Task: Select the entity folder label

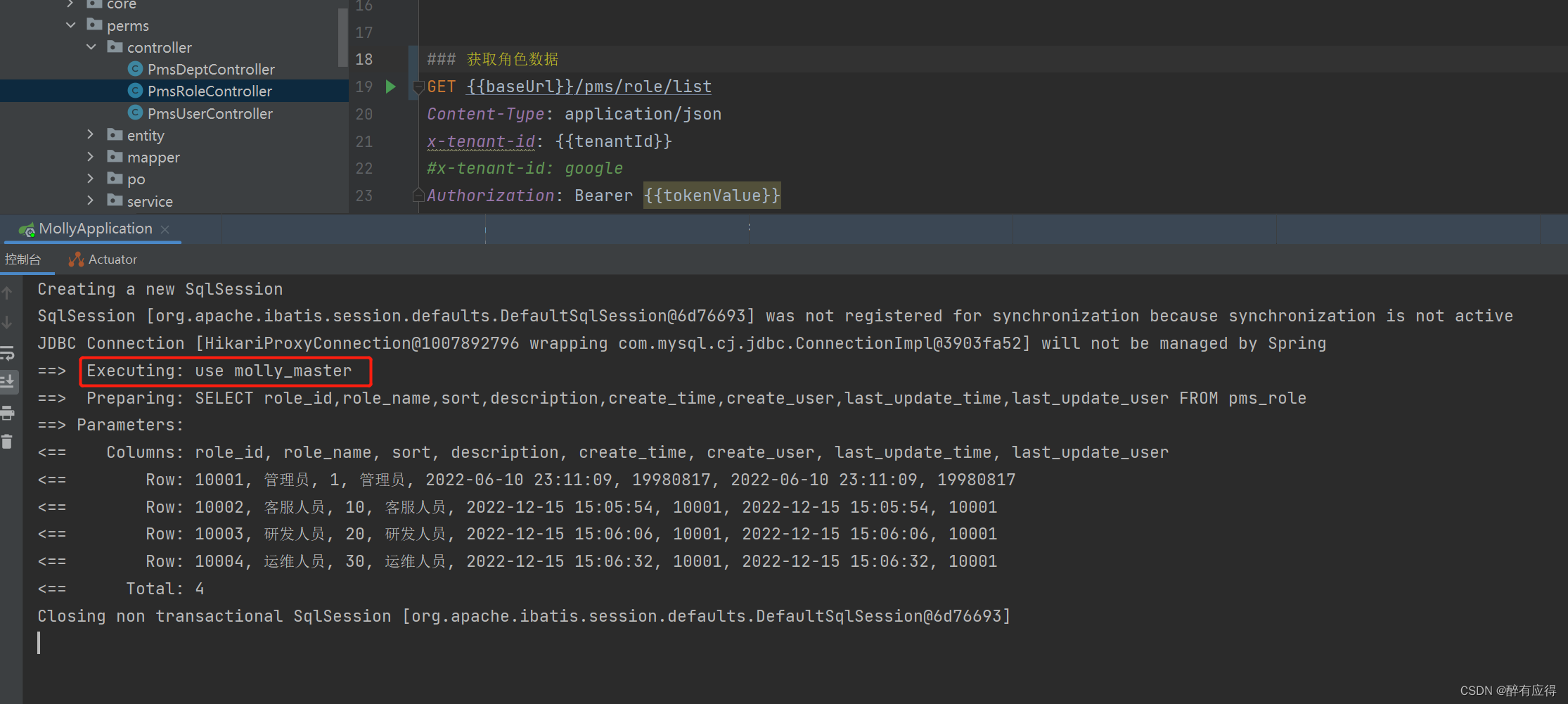Action: click(x=146, y=135)
